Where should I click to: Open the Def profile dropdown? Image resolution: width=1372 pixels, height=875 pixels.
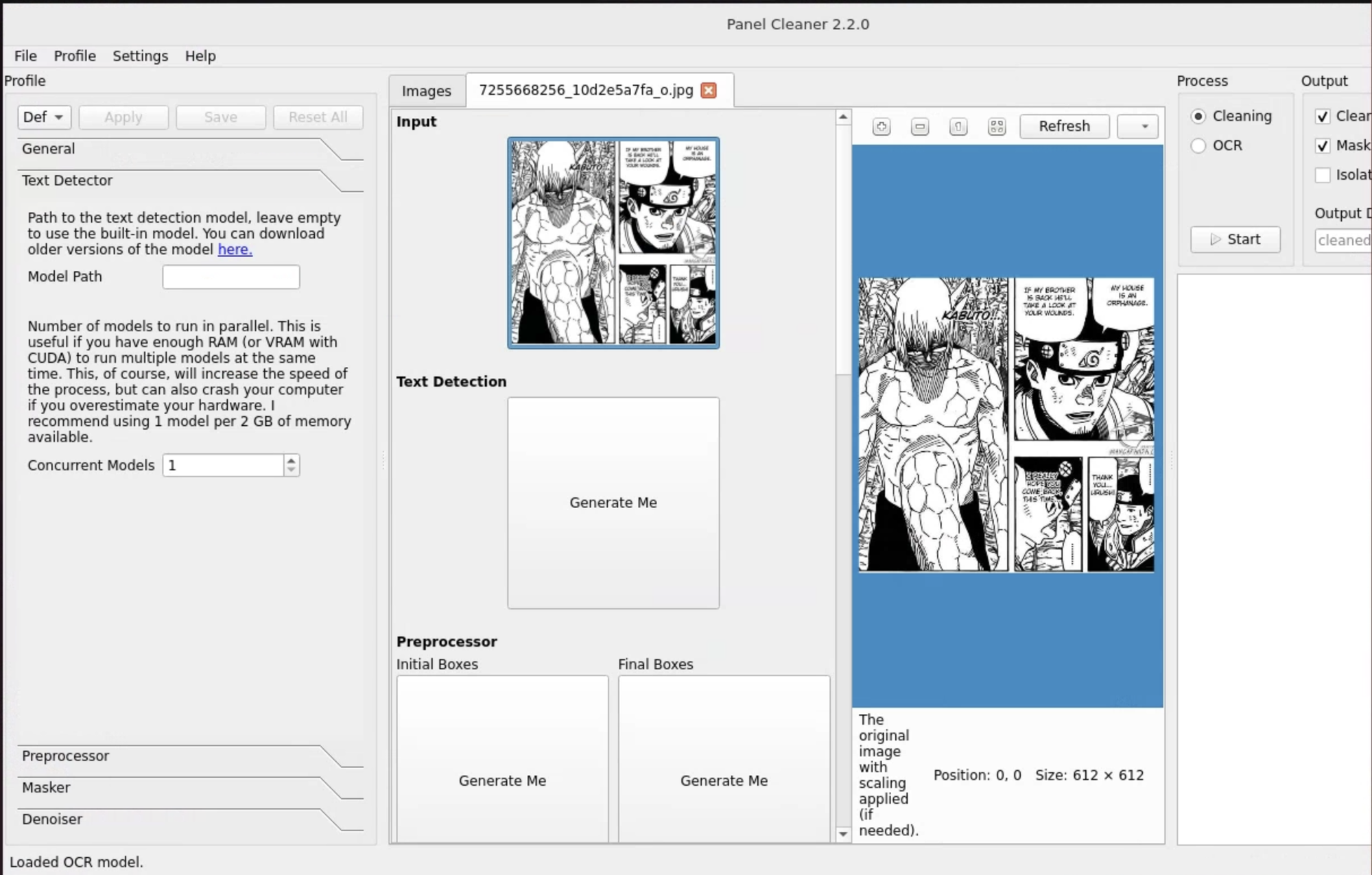43,117
